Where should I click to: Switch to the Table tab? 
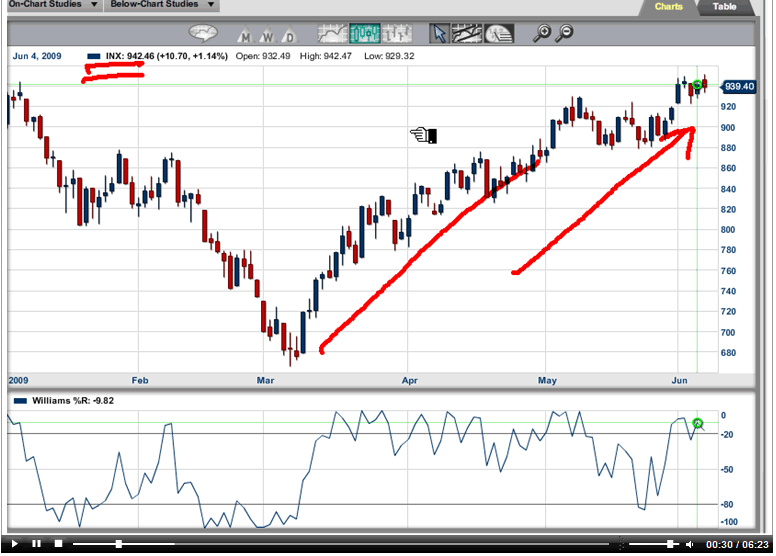(726, 7)
